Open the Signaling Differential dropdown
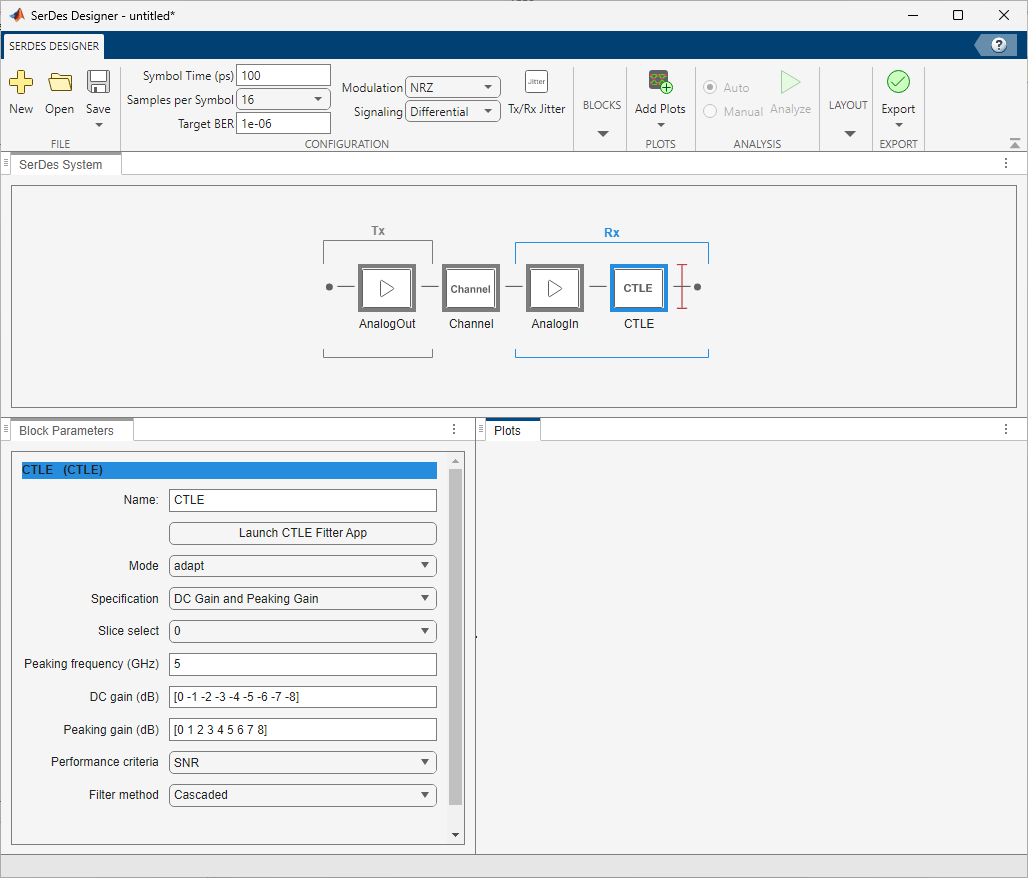This screenshot has width=1028, height=878. pos(452,112)
